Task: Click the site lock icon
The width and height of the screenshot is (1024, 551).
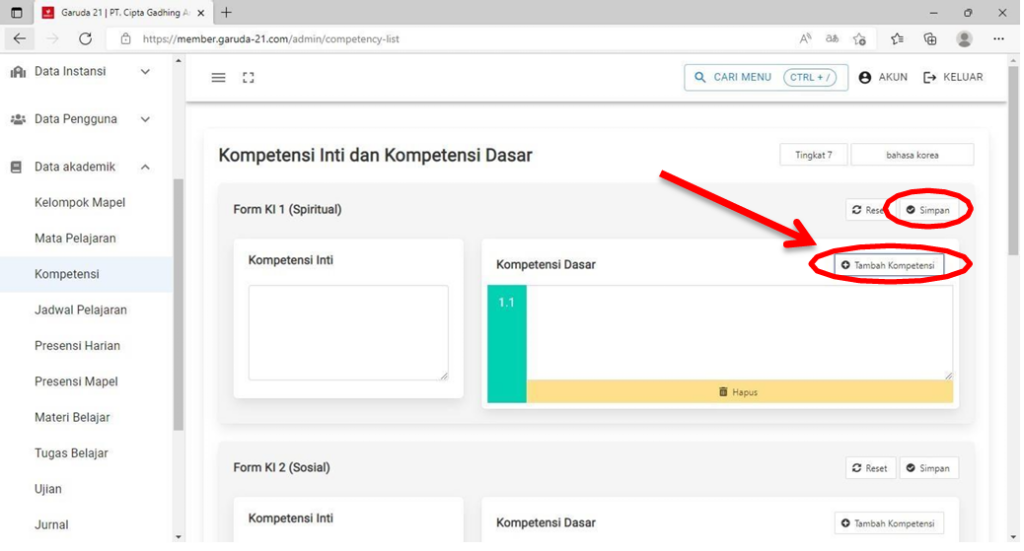Action: tap(125, 39)
